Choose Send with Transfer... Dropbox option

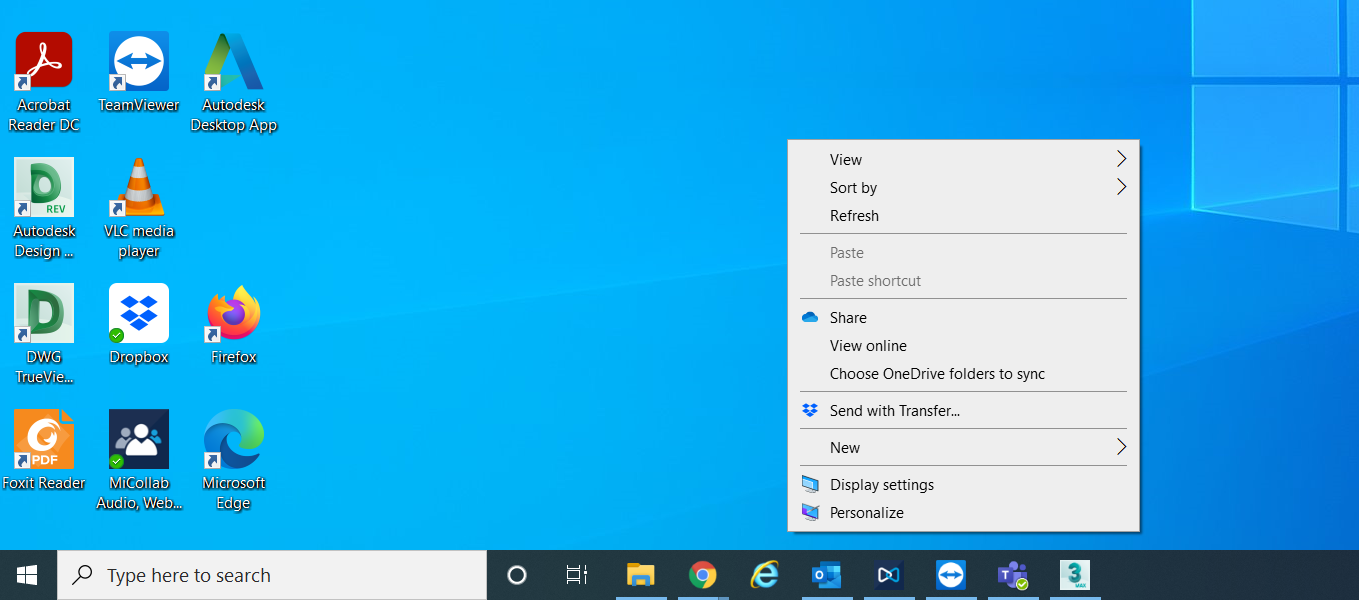point(964,411)
